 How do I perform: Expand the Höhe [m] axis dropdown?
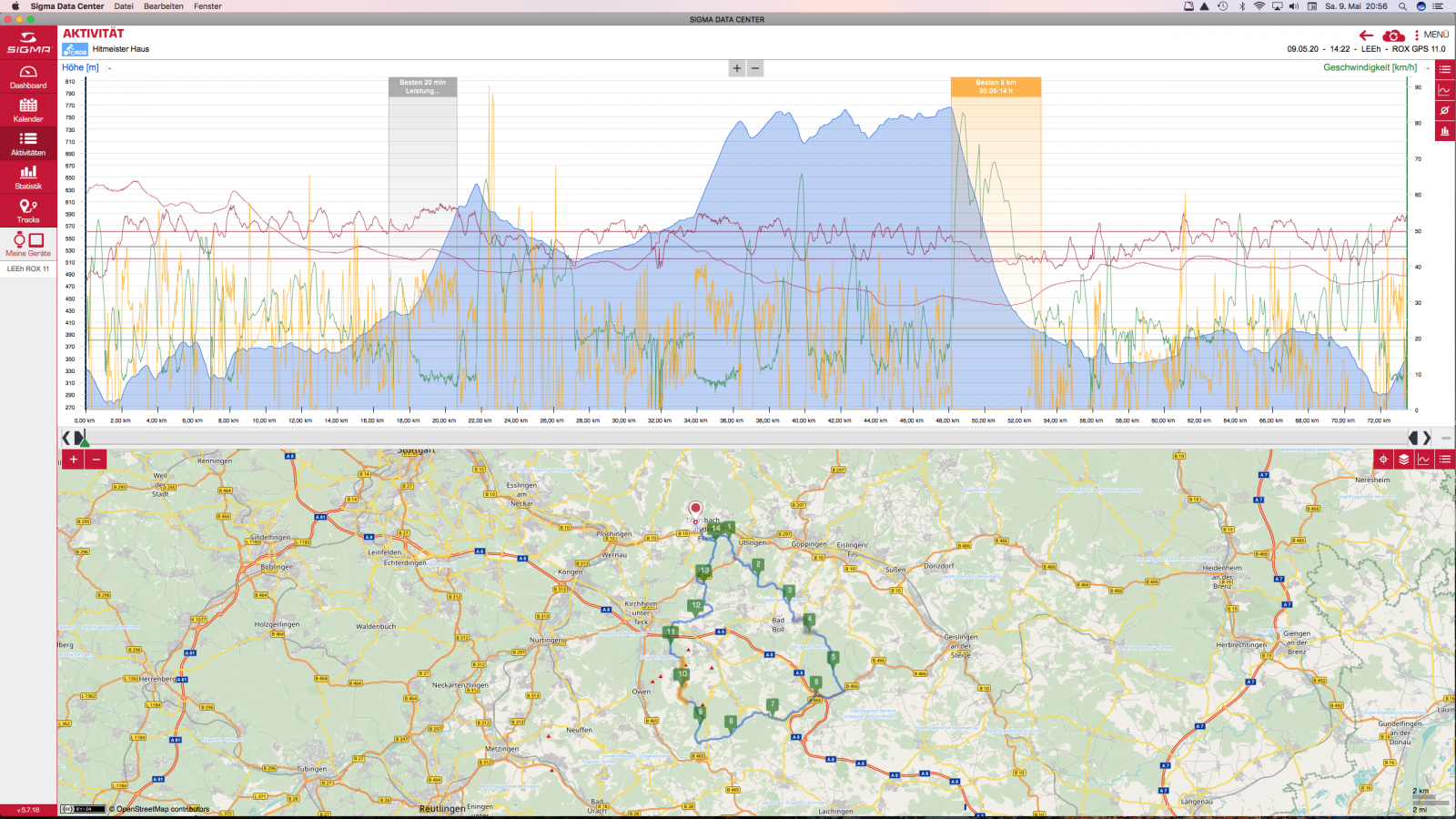coord(109,68)
